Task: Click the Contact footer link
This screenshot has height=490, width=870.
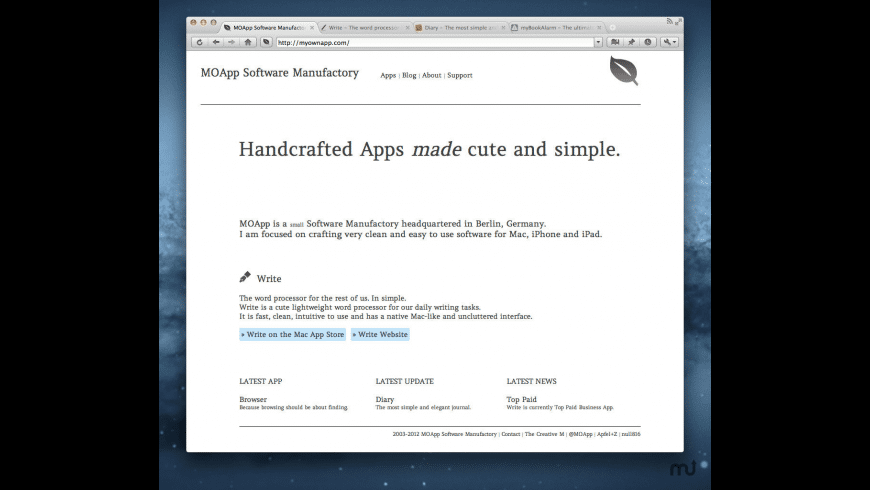Action: tap(511, 435)
